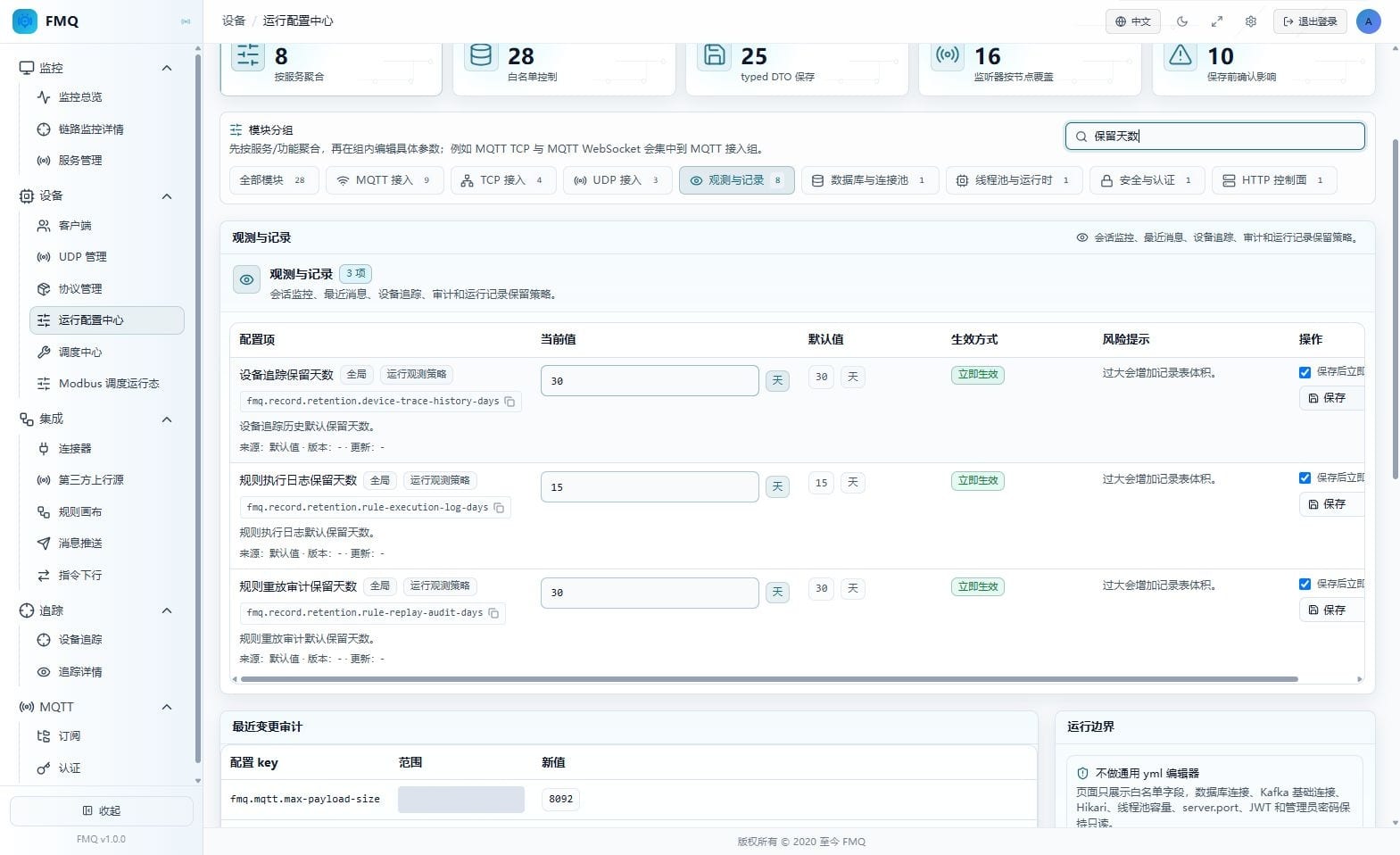This screenshot has height=855, width=1400.
Task: Open settings gear in top bar
Action: tap(1251, 21)
